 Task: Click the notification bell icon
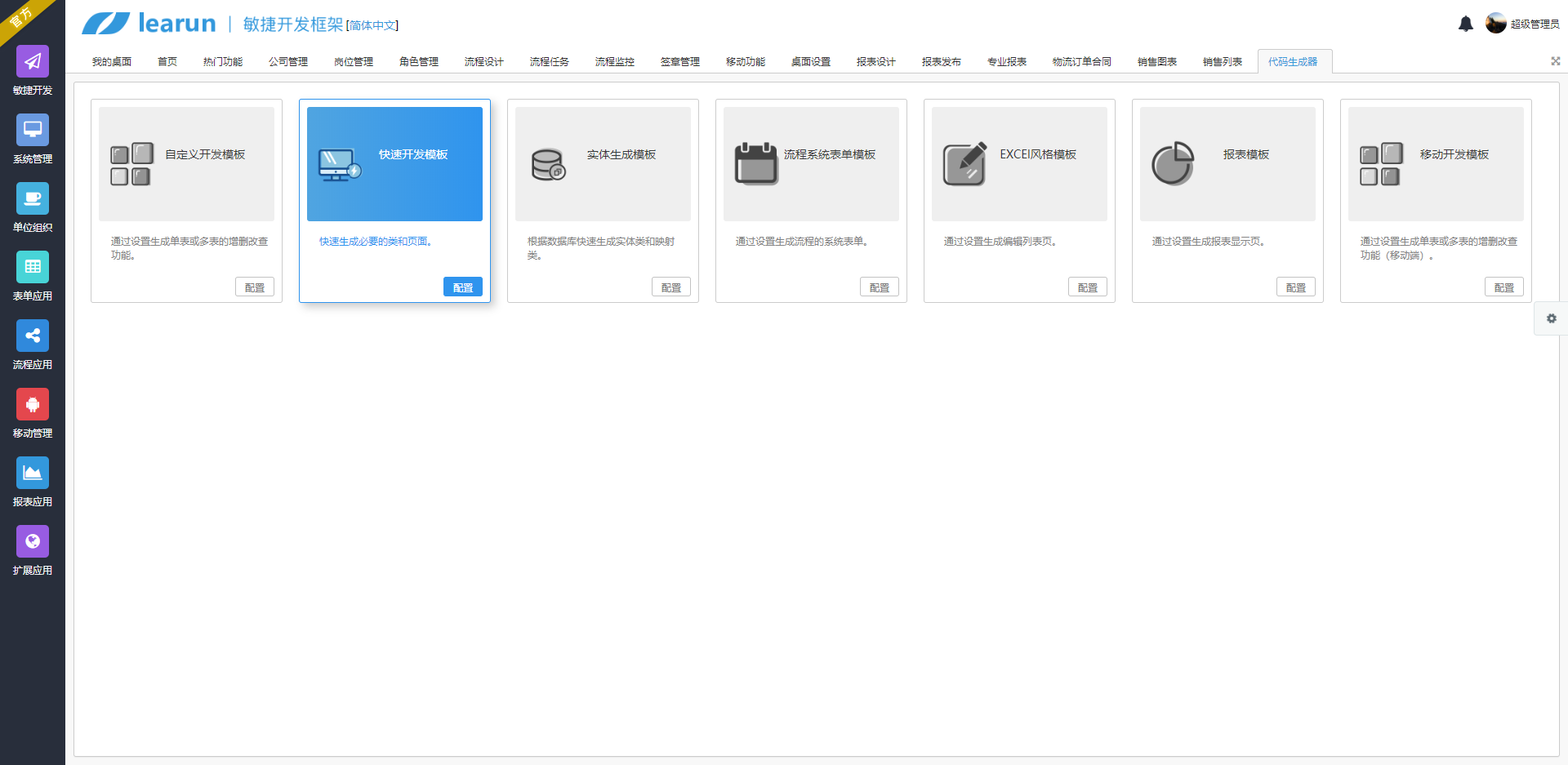point(1466,24)
